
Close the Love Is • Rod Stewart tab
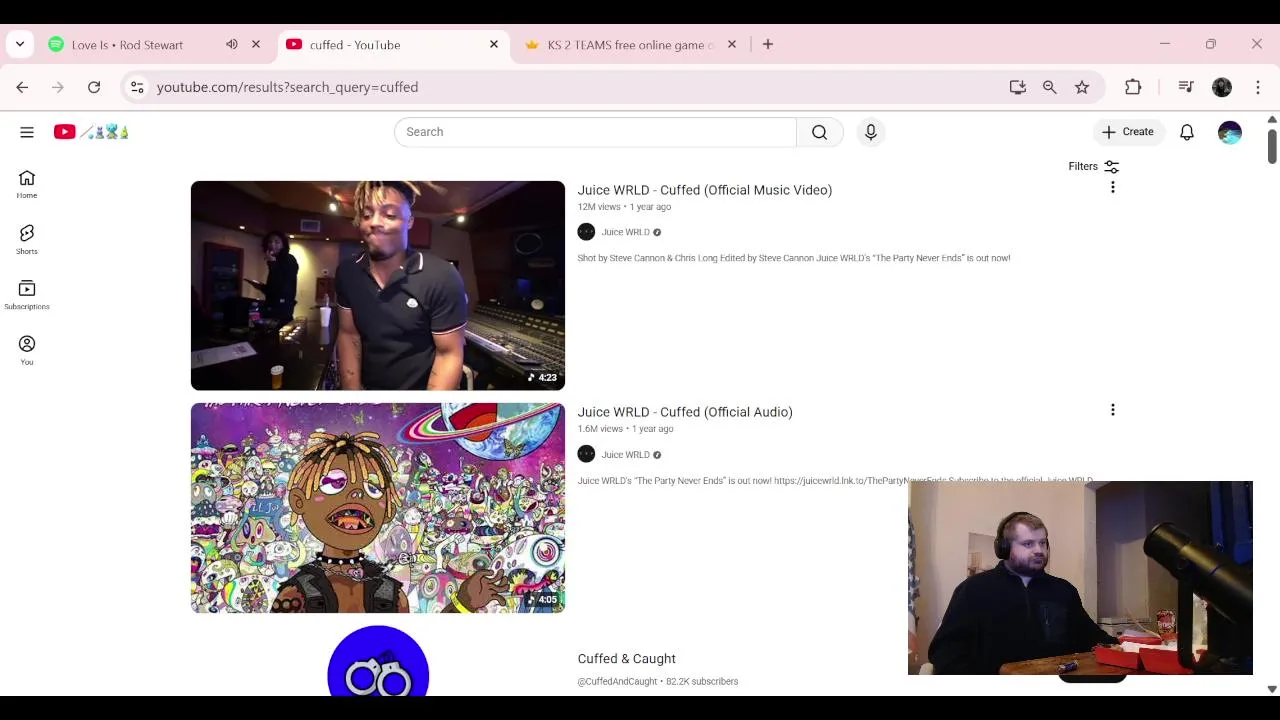click(x=256, y=44)
